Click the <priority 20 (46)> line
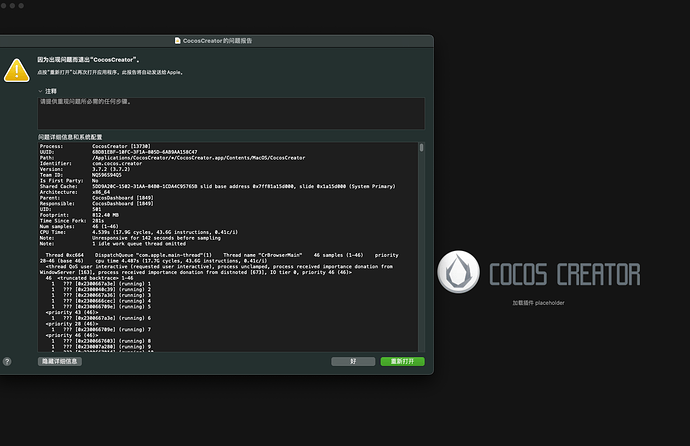This screenshot has height=446, width=690. point(72,323)
